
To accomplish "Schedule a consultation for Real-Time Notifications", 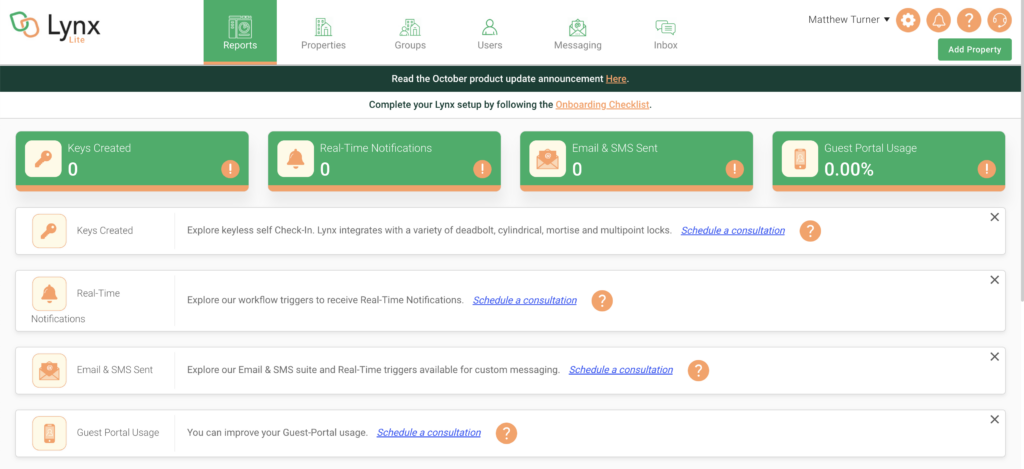I will (x=524, y=300).
